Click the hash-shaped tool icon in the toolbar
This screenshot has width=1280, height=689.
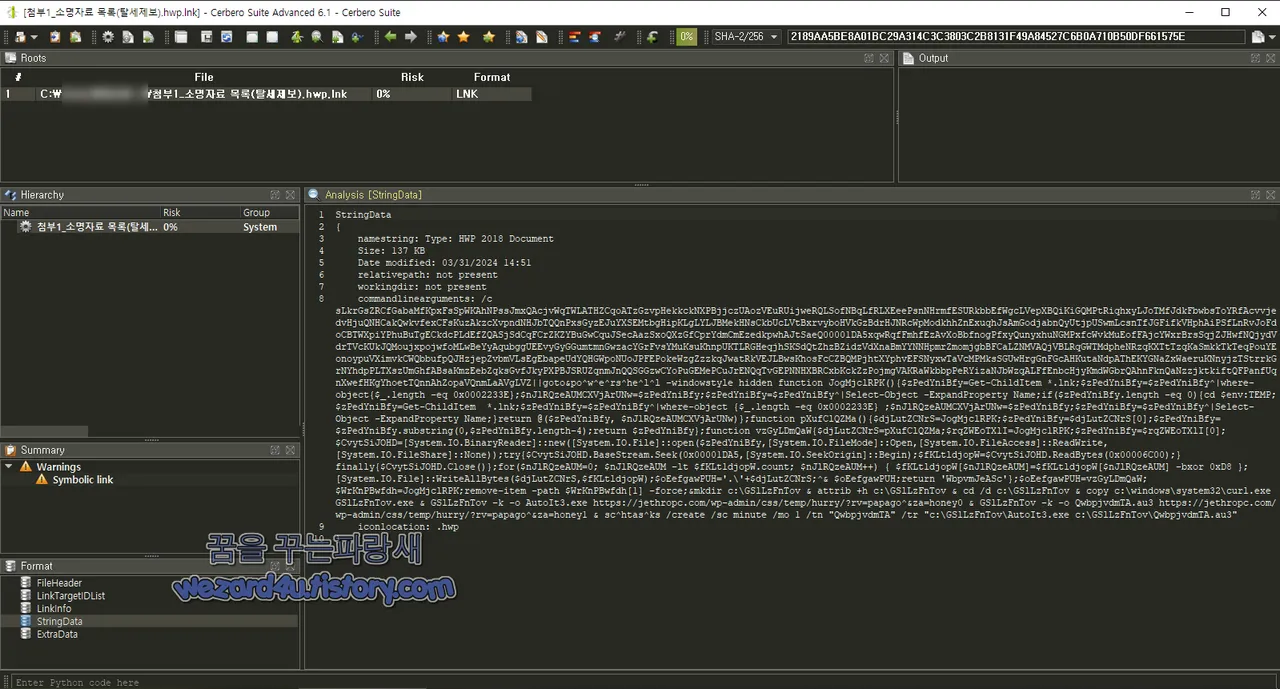pyautogui.click(x=620, y=37)
